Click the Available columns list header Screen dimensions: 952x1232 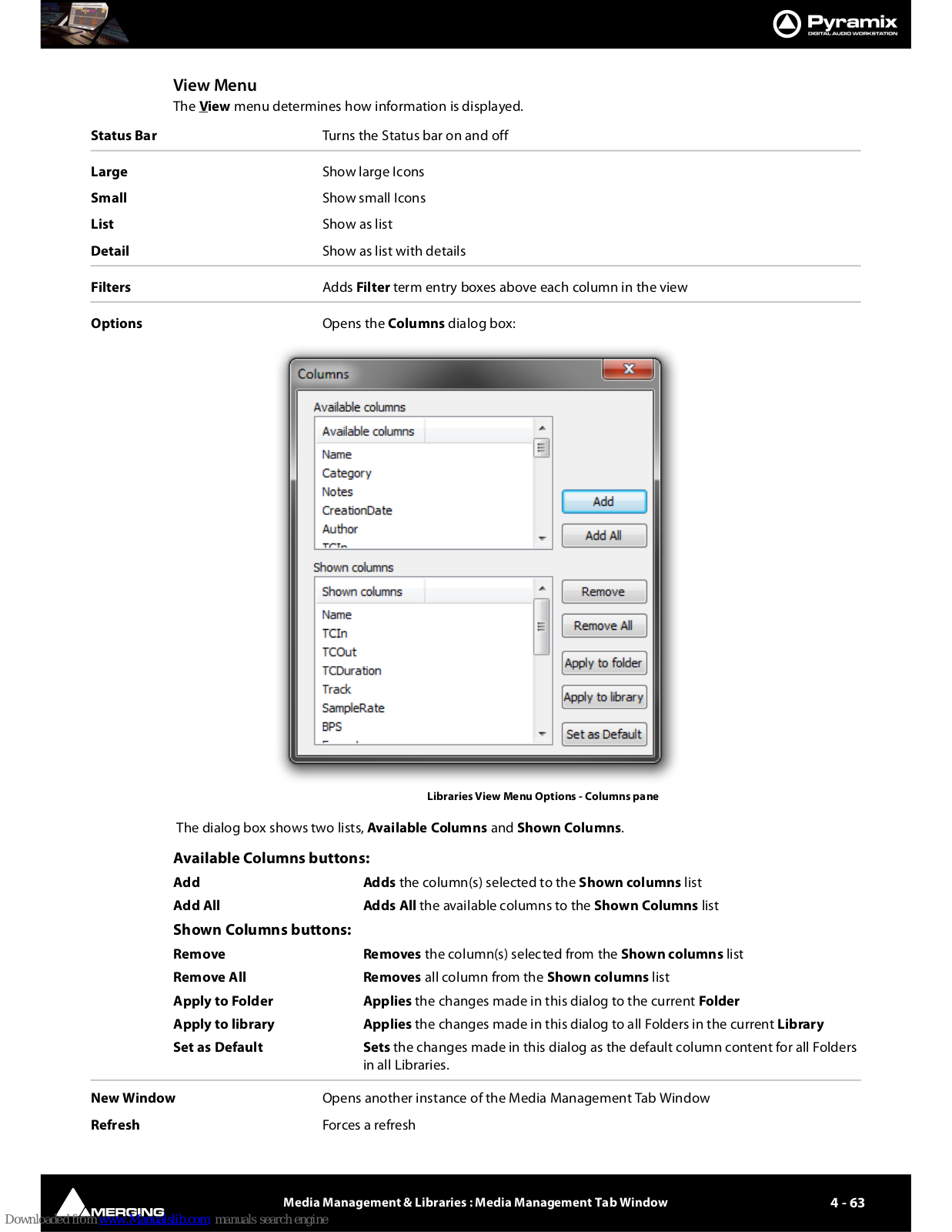370,431
